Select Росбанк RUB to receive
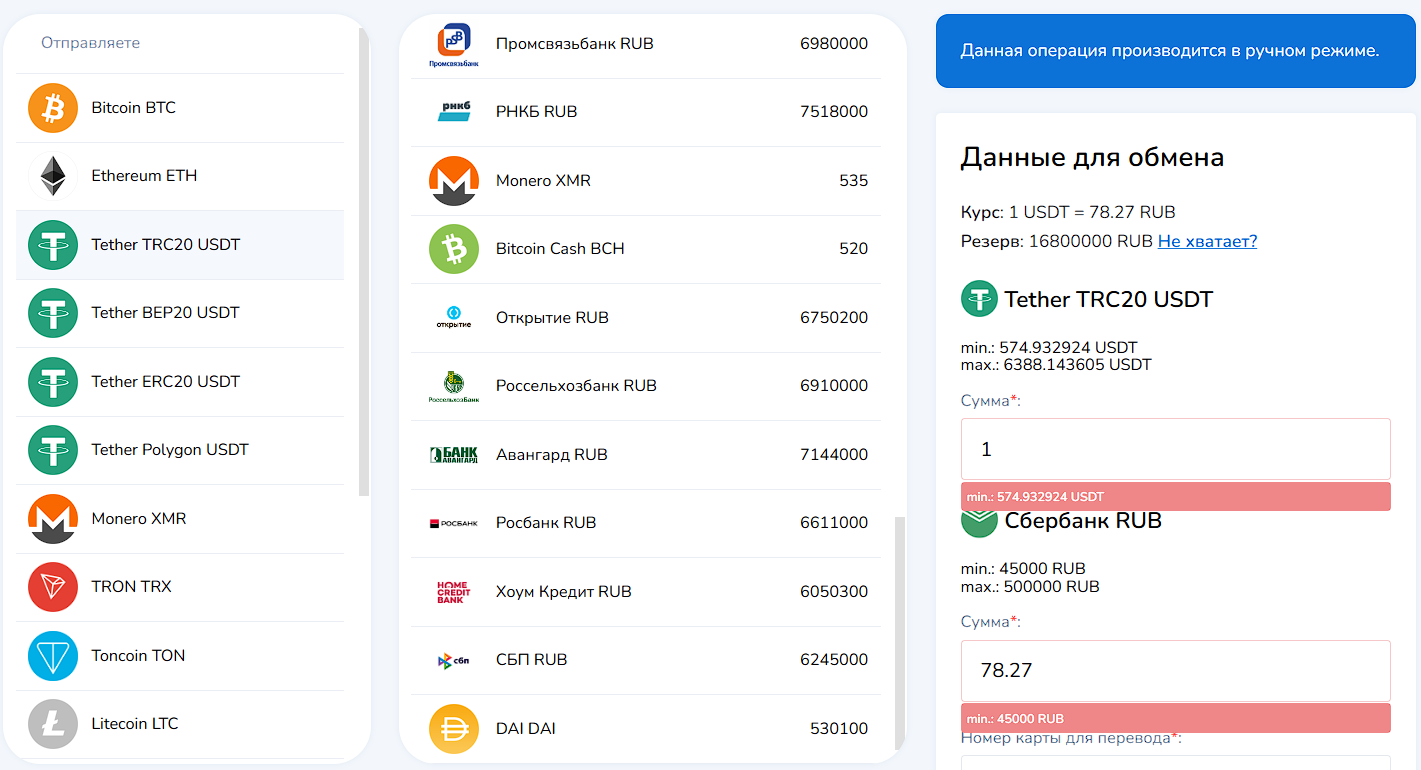Viewport: 1421px width, 770px height. [x=646, y=523]
